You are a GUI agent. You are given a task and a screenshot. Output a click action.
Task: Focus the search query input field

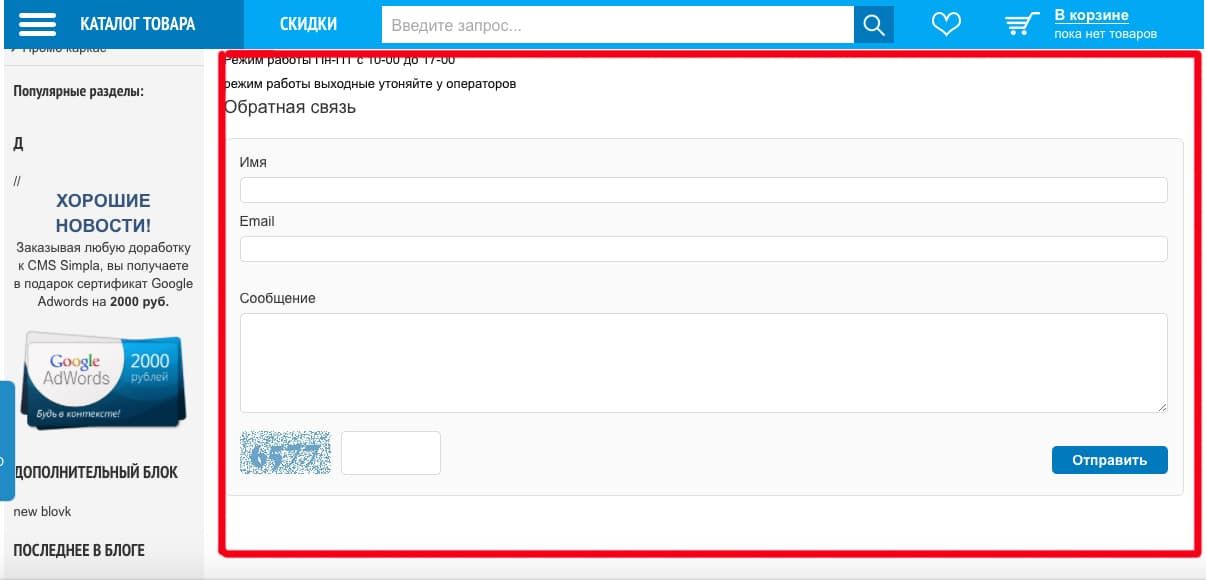click(618, 25)
